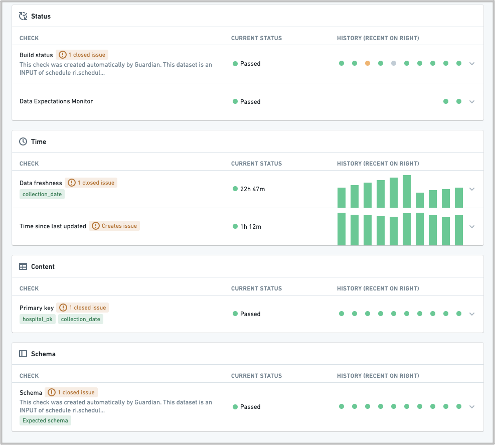496x446 pixels.
Task: Click the warning icon on Schema closed issue
Action: pos(51,392)
